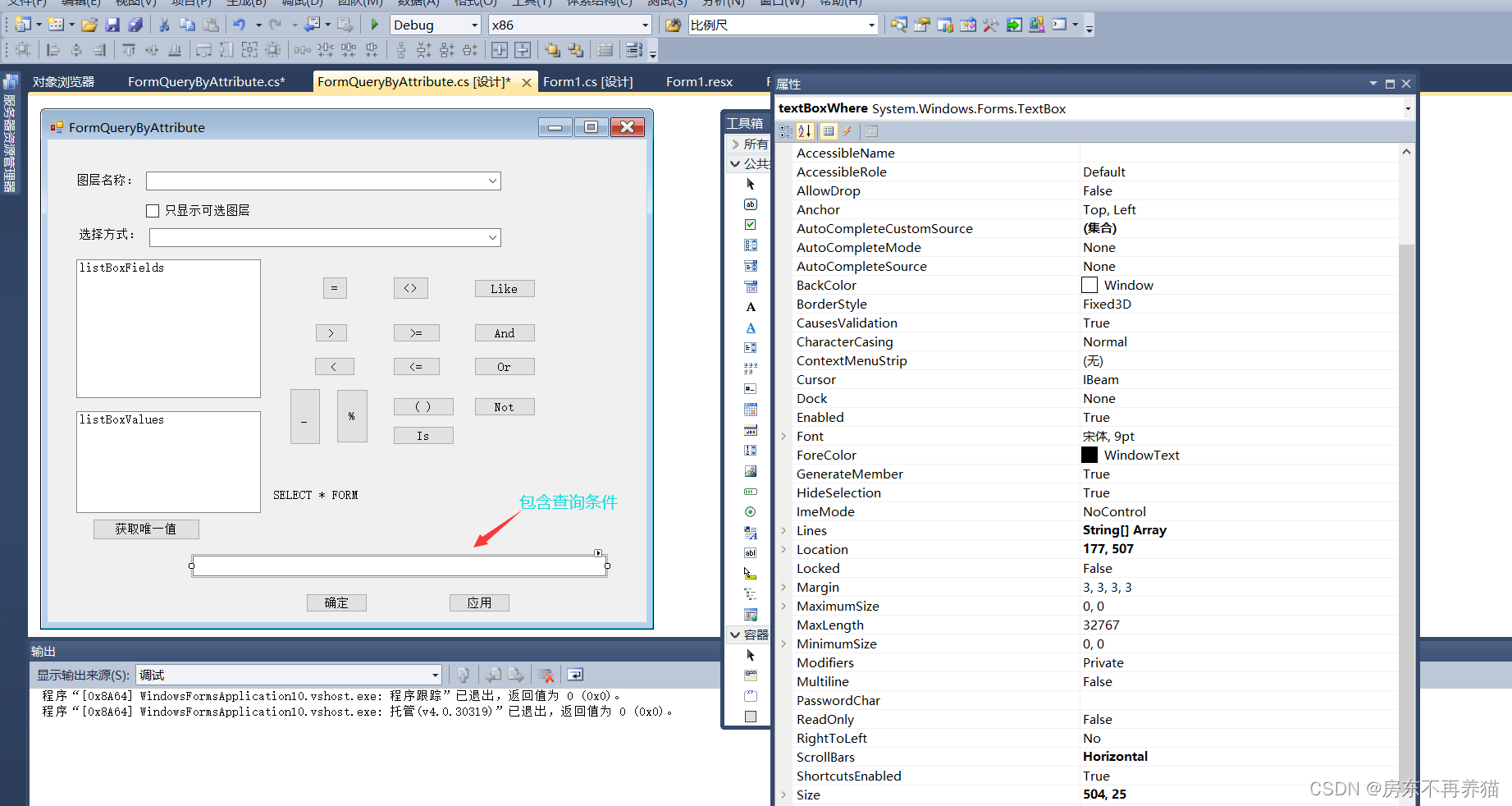The height and width of the screenshot is (806, 1512).
Task: Switch to categorized property view icon
Action: (785, 131)
